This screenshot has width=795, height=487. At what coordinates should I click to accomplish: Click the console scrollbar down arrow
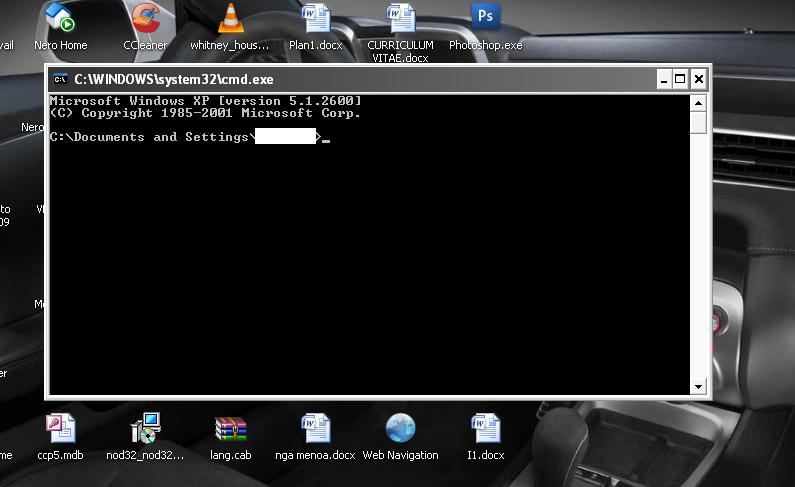pos(698,386)
